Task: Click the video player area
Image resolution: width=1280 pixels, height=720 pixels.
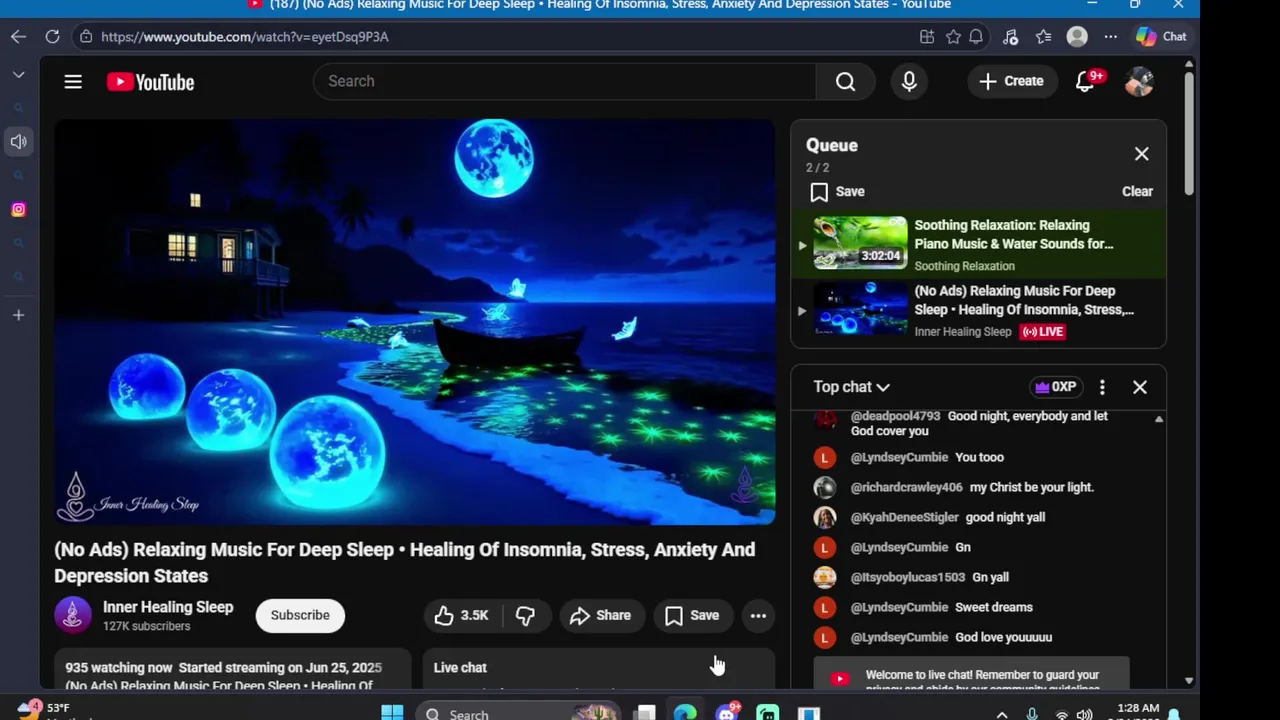Action: pos(414,322)
